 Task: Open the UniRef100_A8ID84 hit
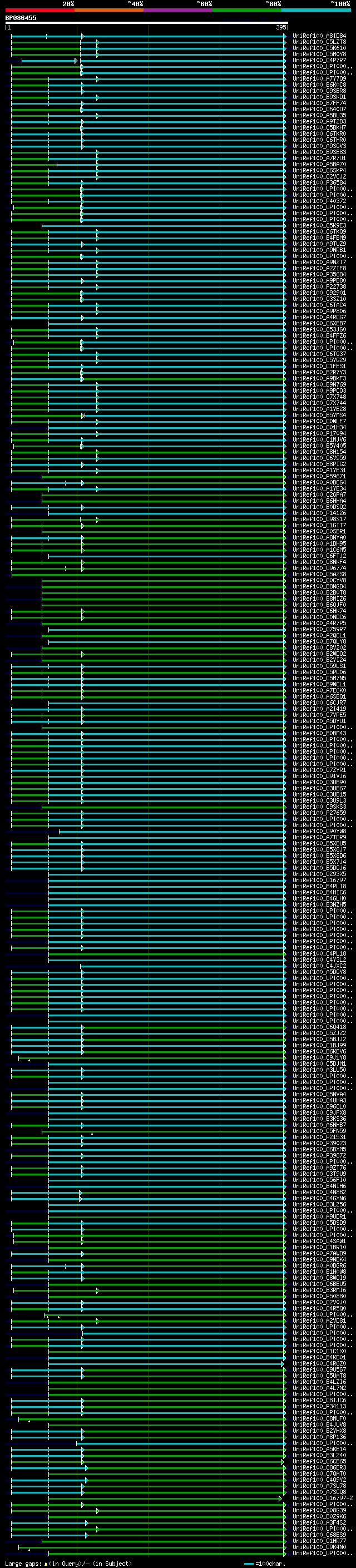pyautogui.click(x=319, y=36)
